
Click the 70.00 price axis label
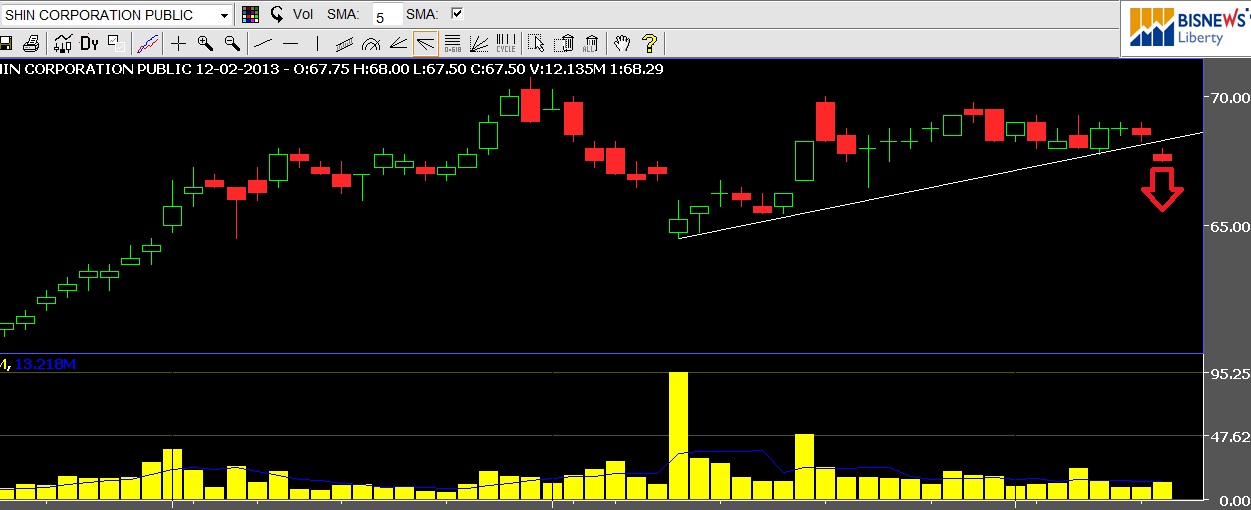tap(1230, 97)
